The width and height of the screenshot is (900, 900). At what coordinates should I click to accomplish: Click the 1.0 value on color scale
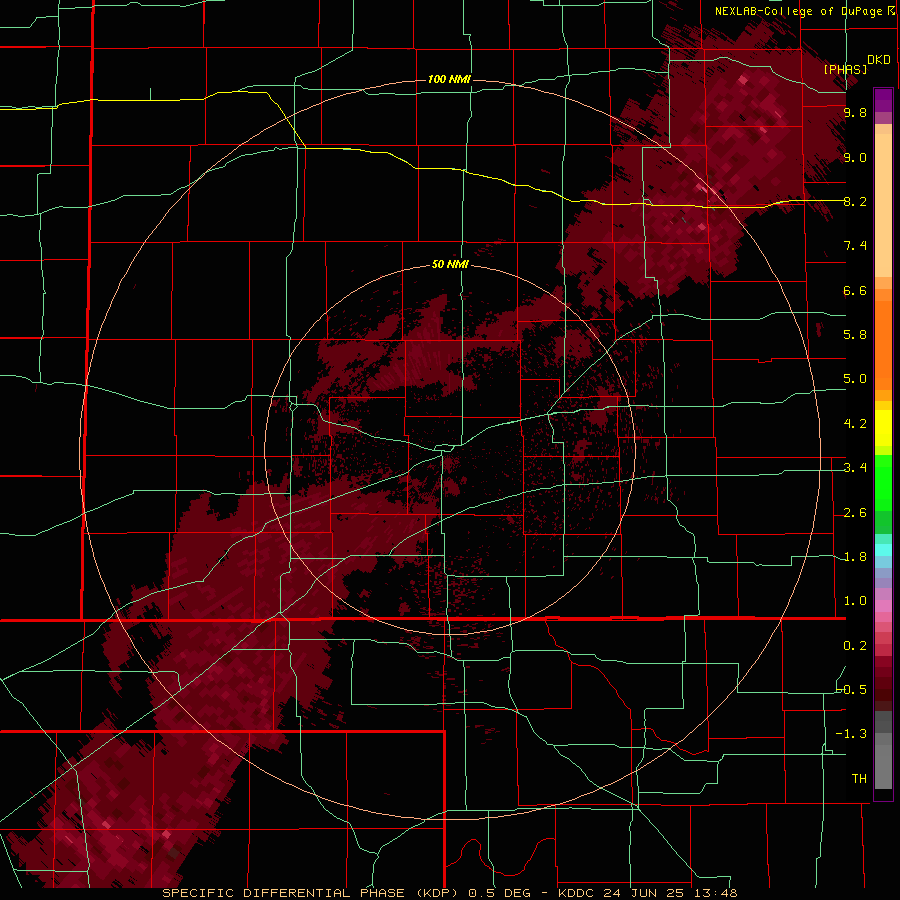(x=855, y=601)
